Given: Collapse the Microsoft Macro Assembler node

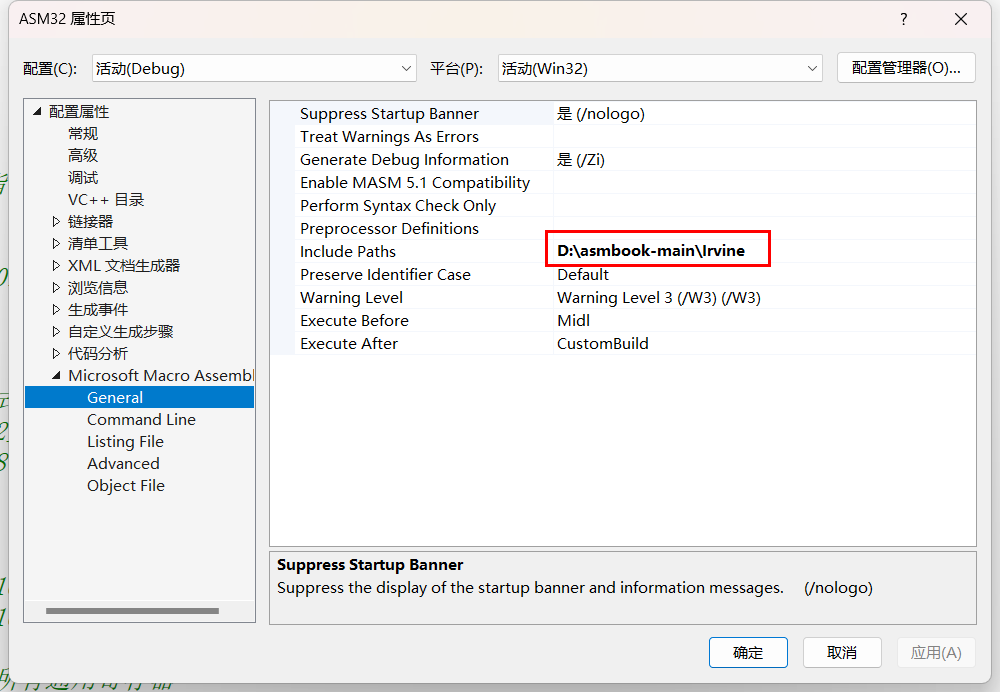Looking at the screenshot, I should pyautogui.click(x=56, y=376).
